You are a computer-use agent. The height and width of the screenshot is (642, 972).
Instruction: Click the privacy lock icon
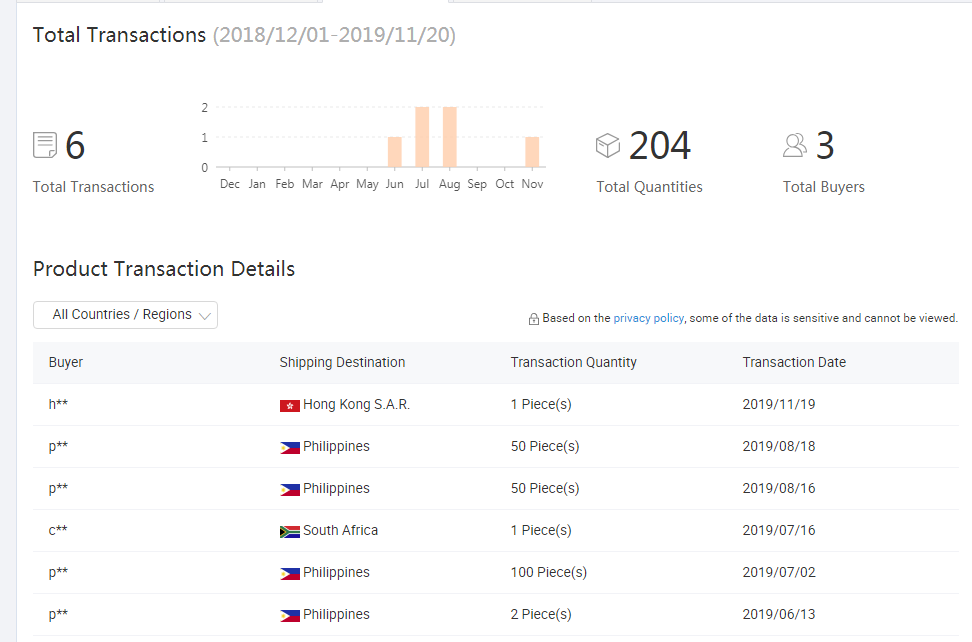[534, 319]
